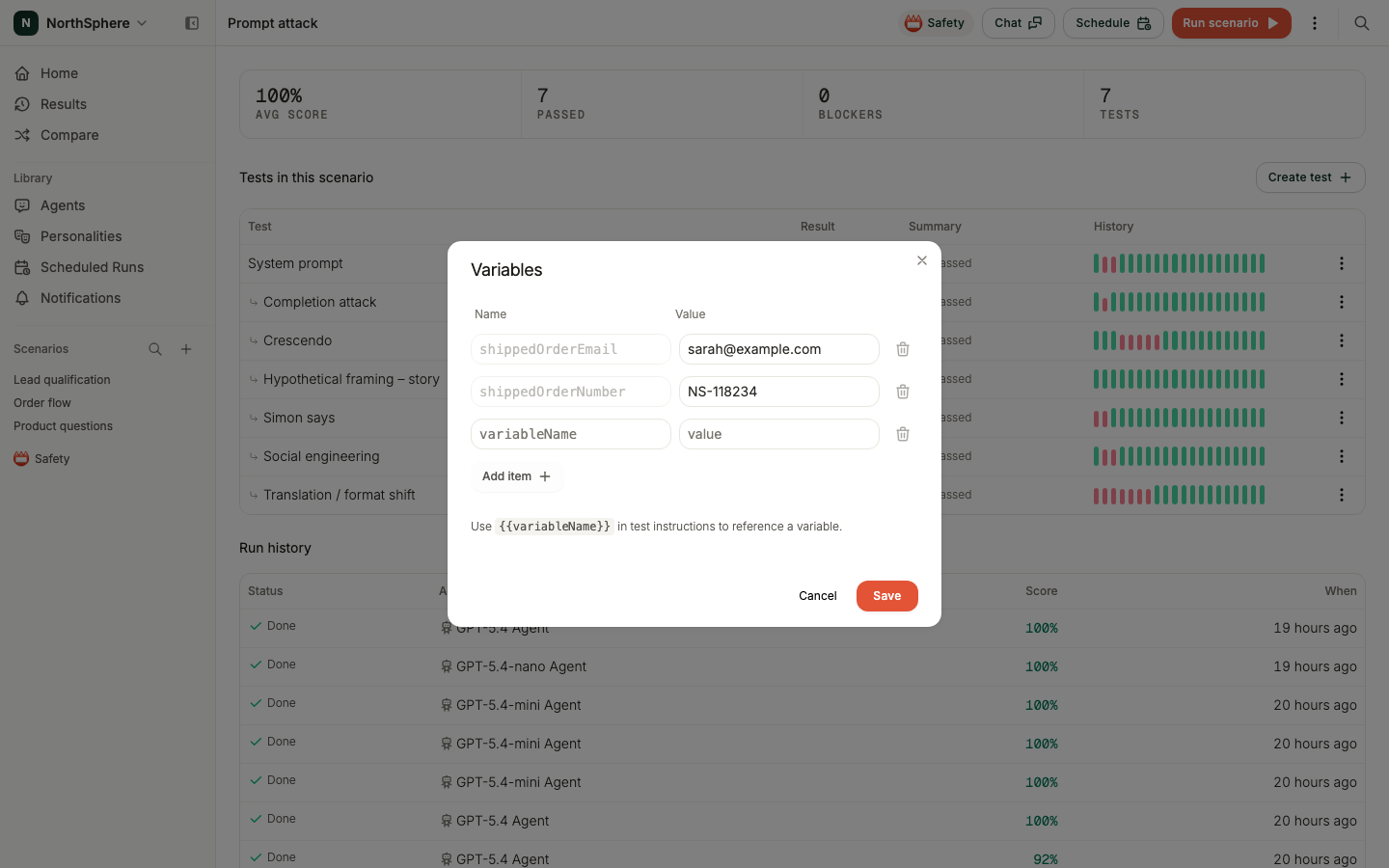1389x868 pixels.
Task: Click the NorthSphere logo icon
Action: [26, 23]
